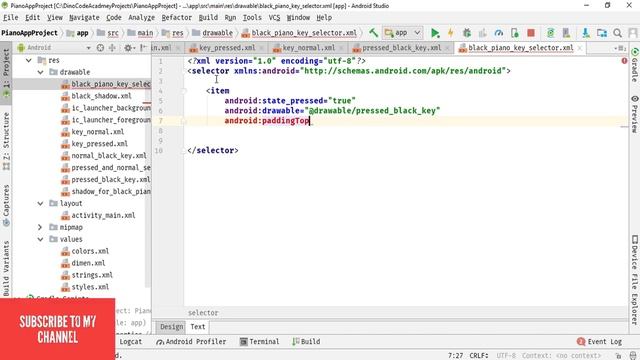Switch to Text view tab
640x360 pixels.
coord(198,327)
